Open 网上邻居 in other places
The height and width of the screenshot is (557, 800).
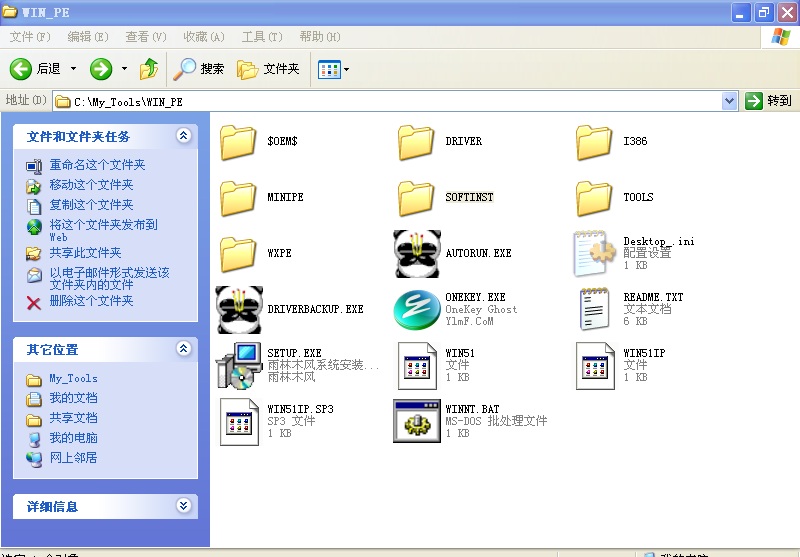pyautogui.click(x=73, y=458)
